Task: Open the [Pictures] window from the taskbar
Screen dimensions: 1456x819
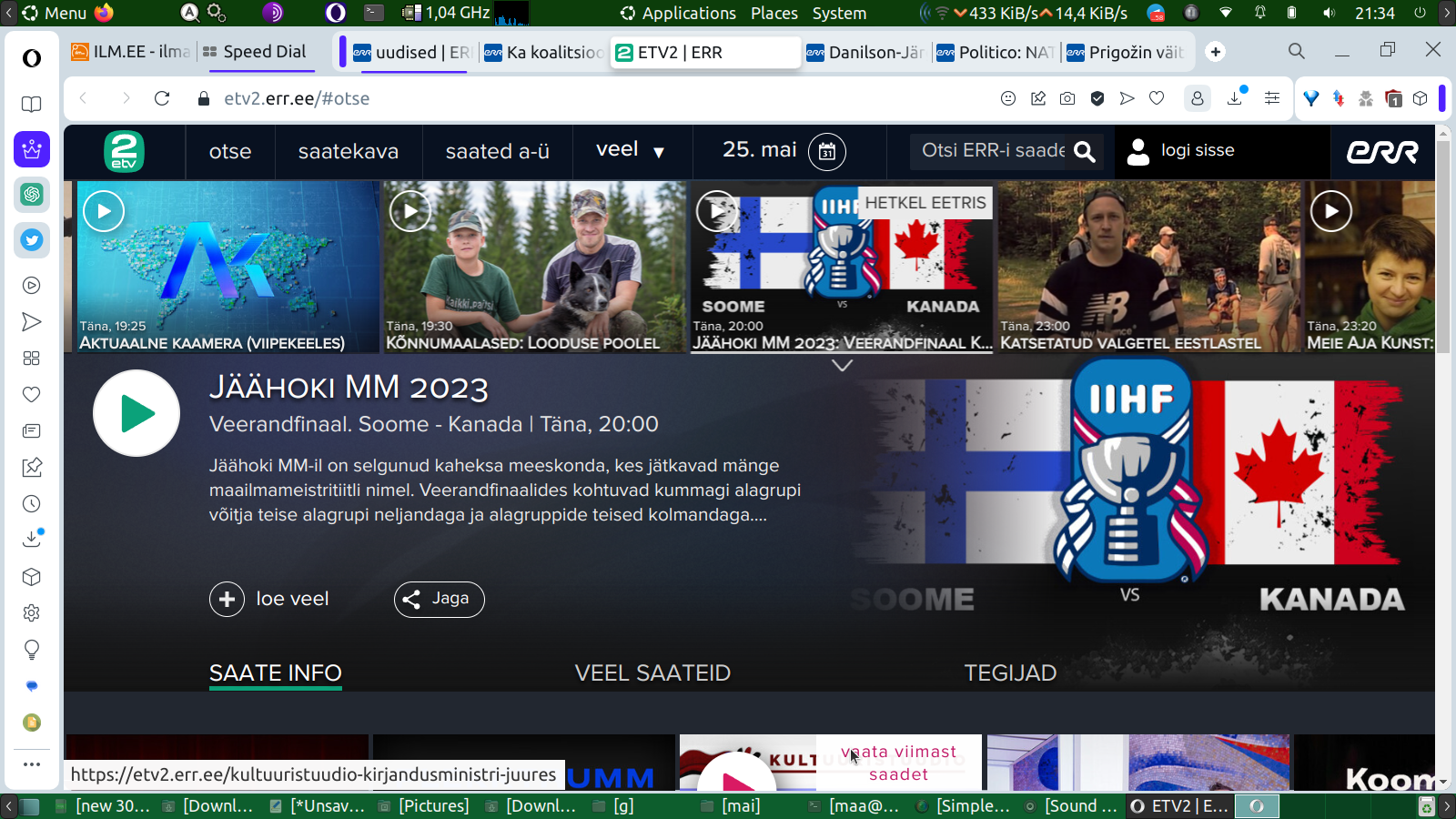Action: point(424,805)
